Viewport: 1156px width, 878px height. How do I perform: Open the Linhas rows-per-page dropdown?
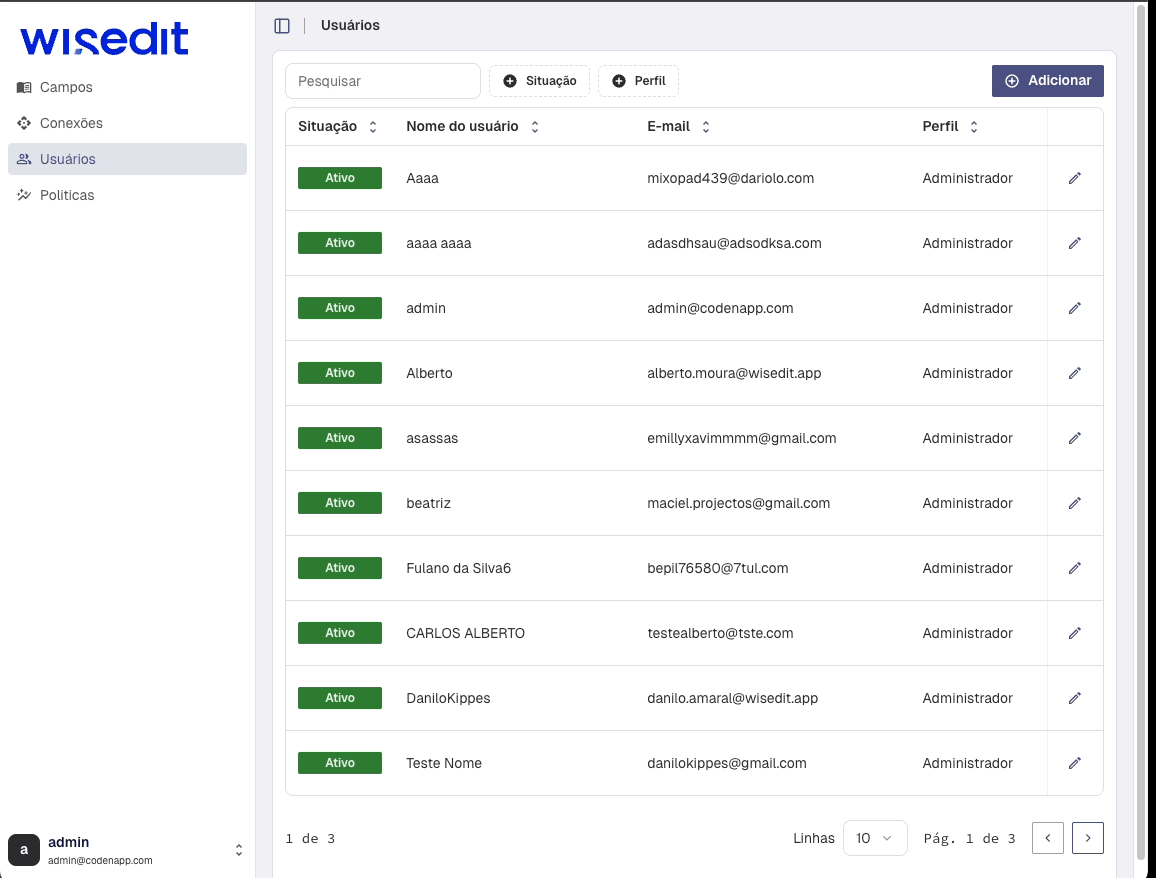[x=874, y=838]
